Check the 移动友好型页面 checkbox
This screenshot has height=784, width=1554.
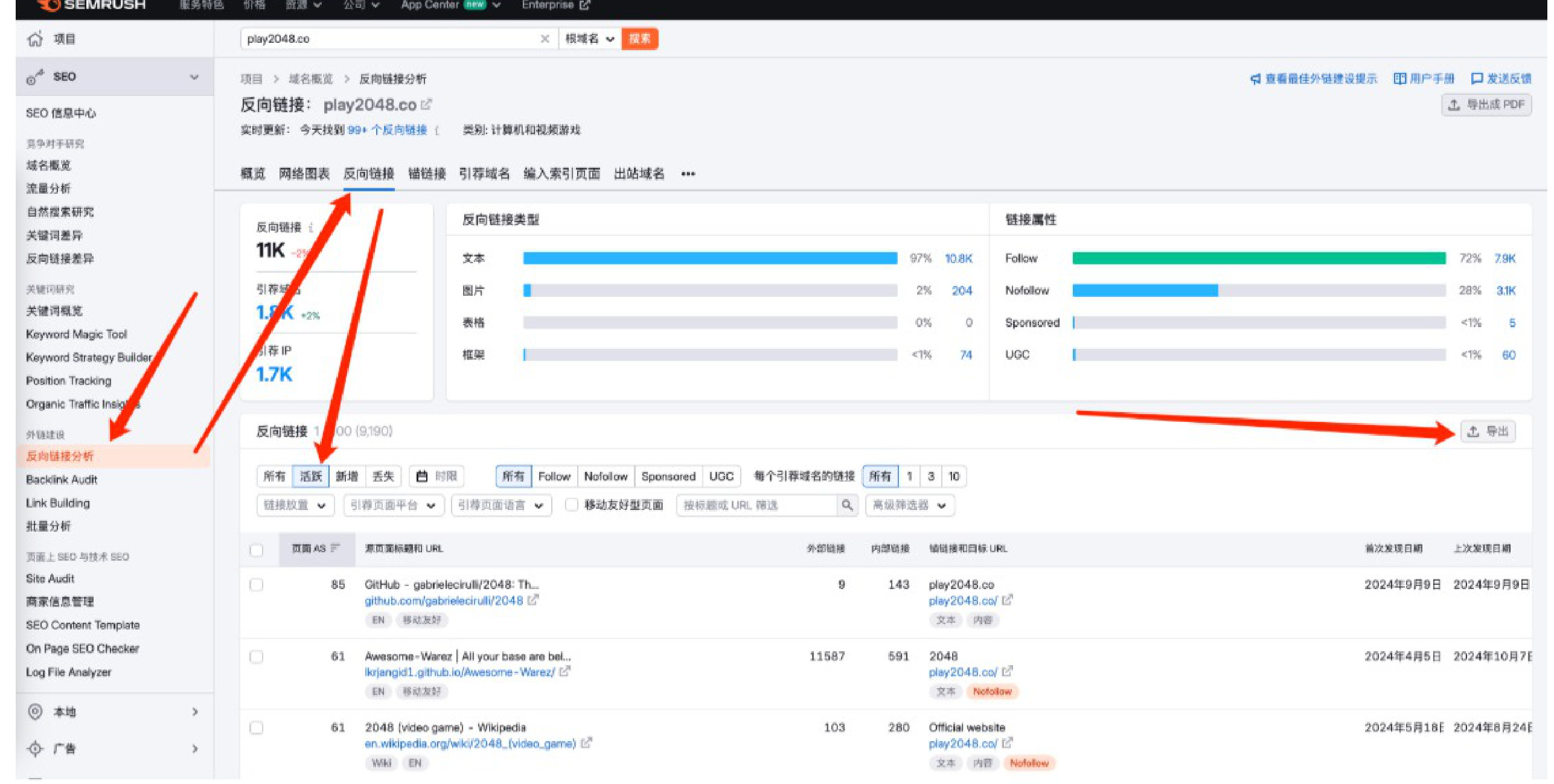(571, 505)
